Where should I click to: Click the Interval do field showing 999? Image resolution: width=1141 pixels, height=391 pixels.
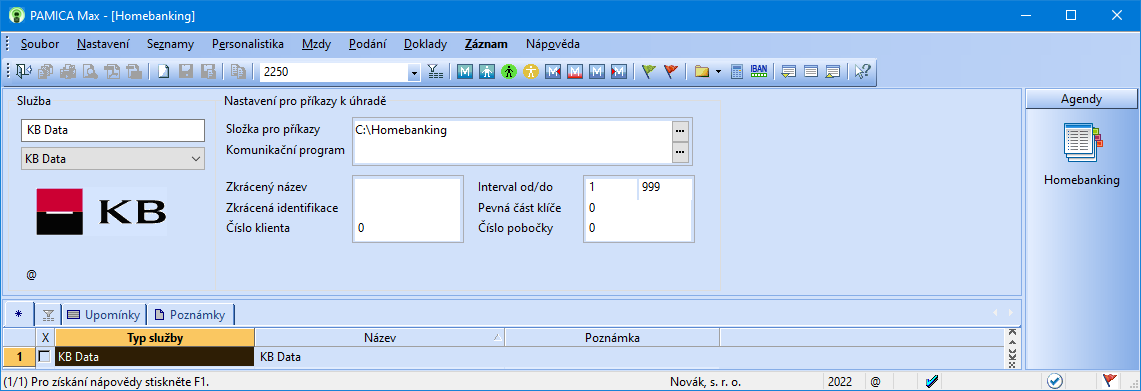pos(665,187)
